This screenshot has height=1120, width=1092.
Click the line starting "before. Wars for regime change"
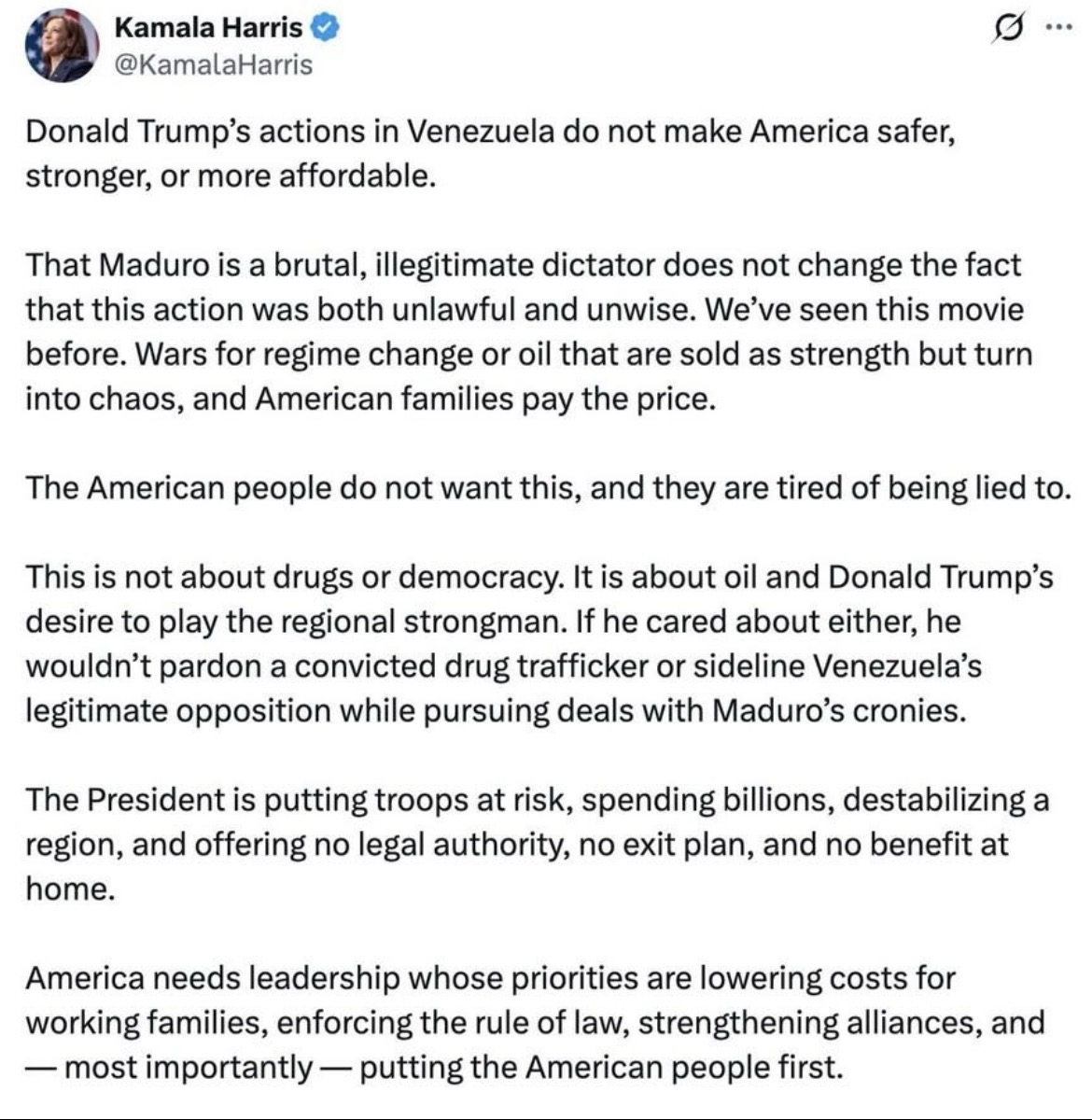(x=528, y=354)
